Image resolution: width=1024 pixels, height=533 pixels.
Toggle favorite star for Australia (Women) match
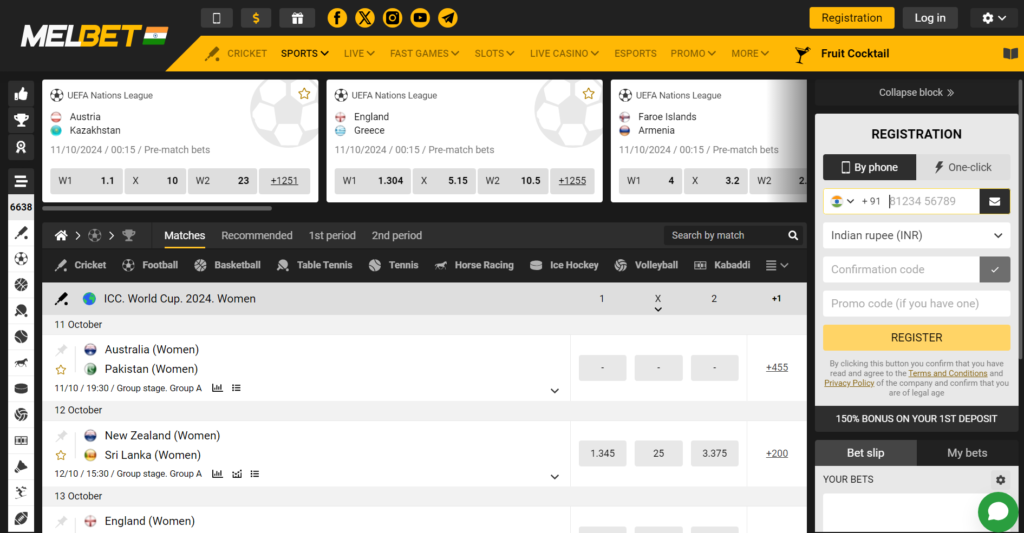pos(61,370)
